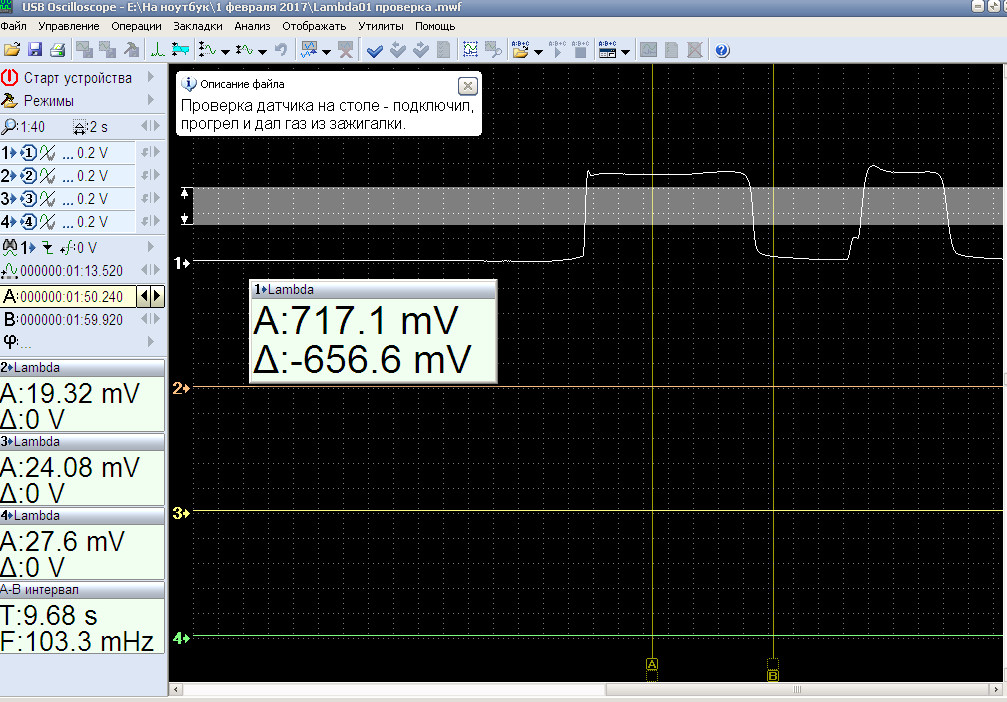Close the Описание файла note popup
The height and width of the screenshot is (702, 1007).
pos(466,85)
